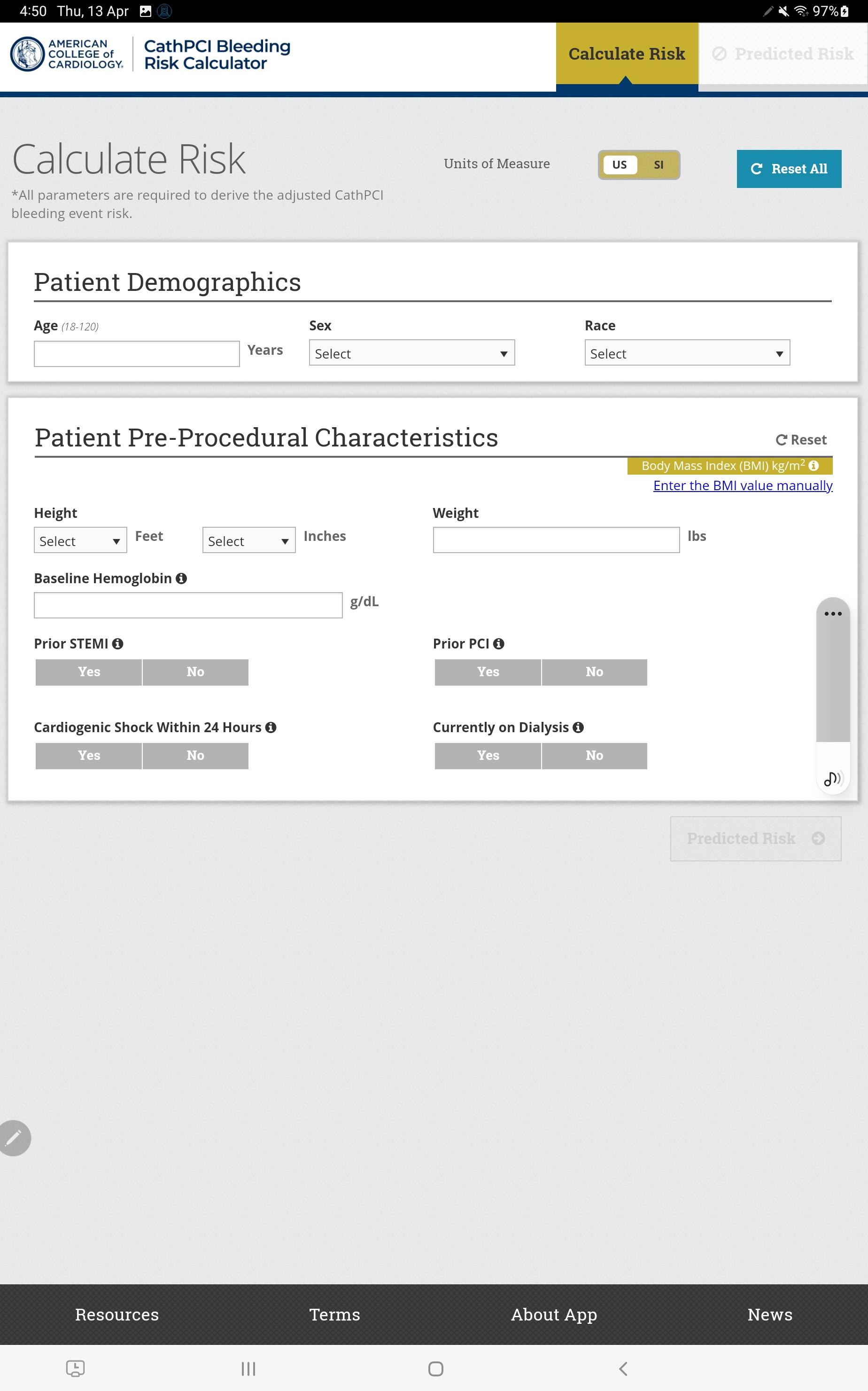This screenshot has height=1391, width=868.
Task: Open the three-dots side panel menu
Action: 833,613
